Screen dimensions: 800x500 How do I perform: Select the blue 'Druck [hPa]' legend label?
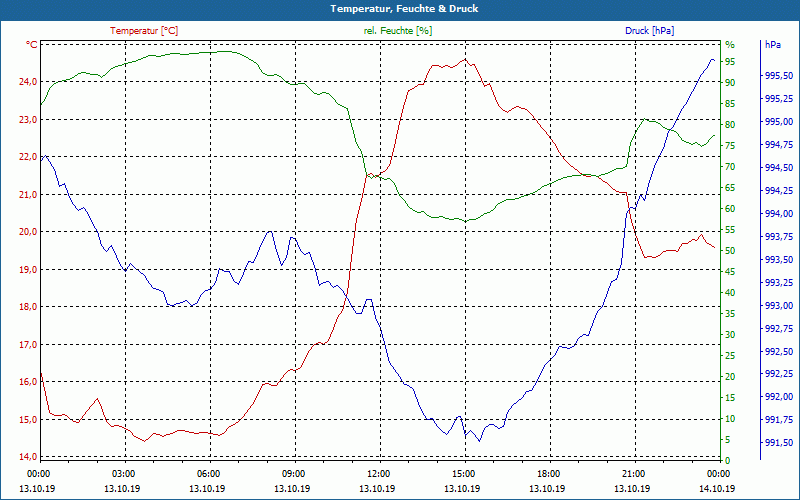(649, 31)
